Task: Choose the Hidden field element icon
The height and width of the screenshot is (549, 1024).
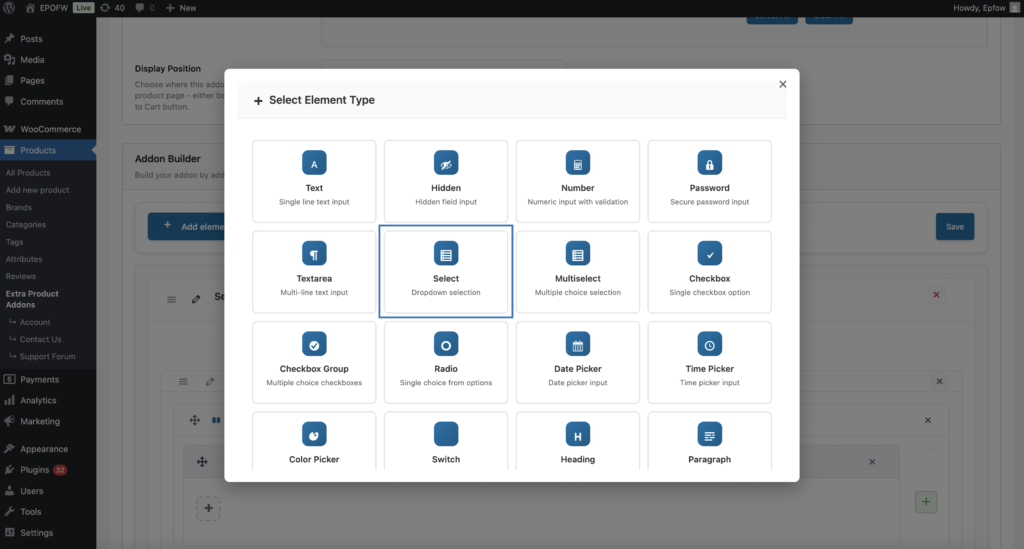Action: click(446, 163)
